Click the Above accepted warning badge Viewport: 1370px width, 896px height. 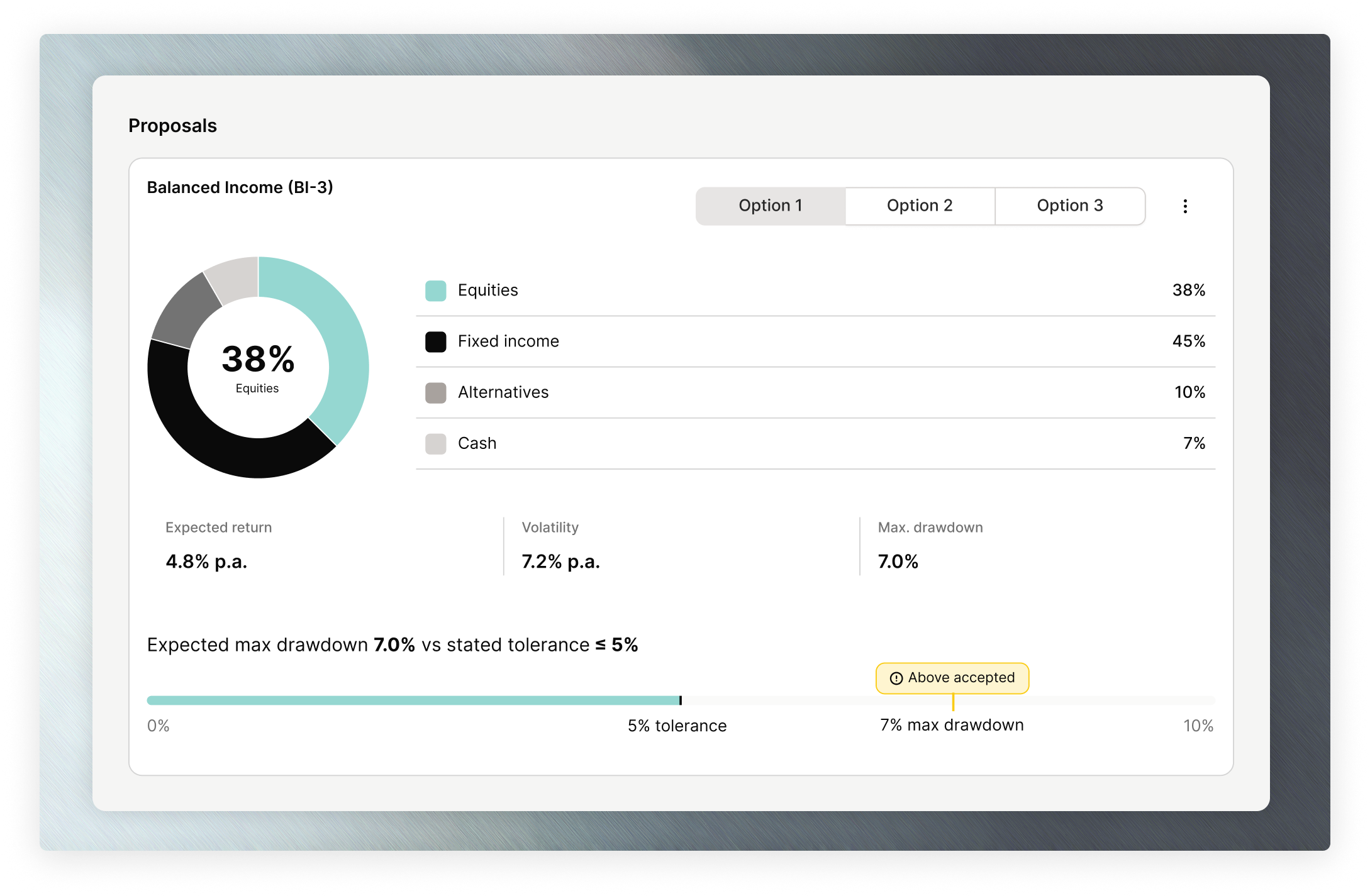(952, 678)
